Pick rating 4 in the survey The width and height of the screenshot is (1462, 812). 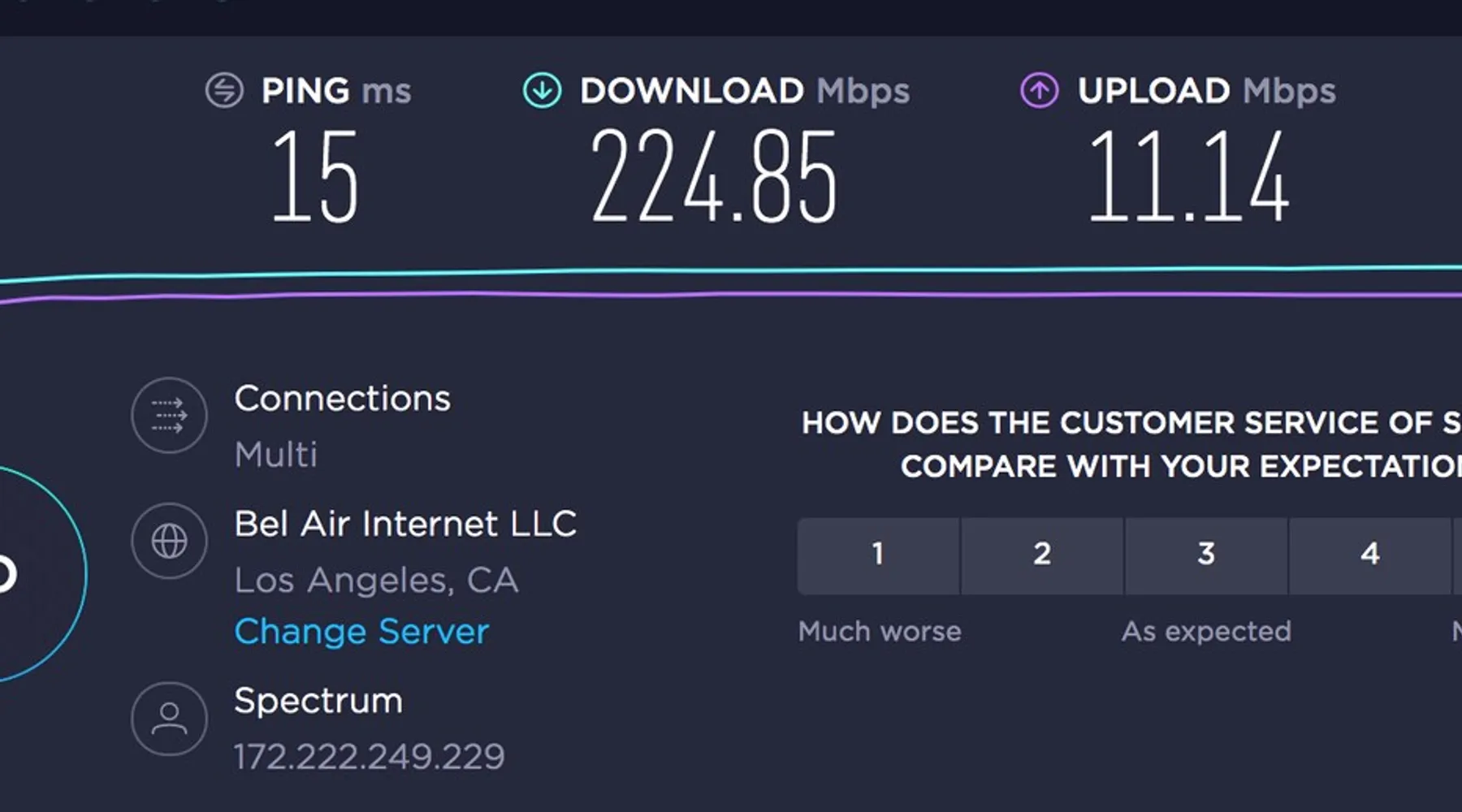(1370, 555)
